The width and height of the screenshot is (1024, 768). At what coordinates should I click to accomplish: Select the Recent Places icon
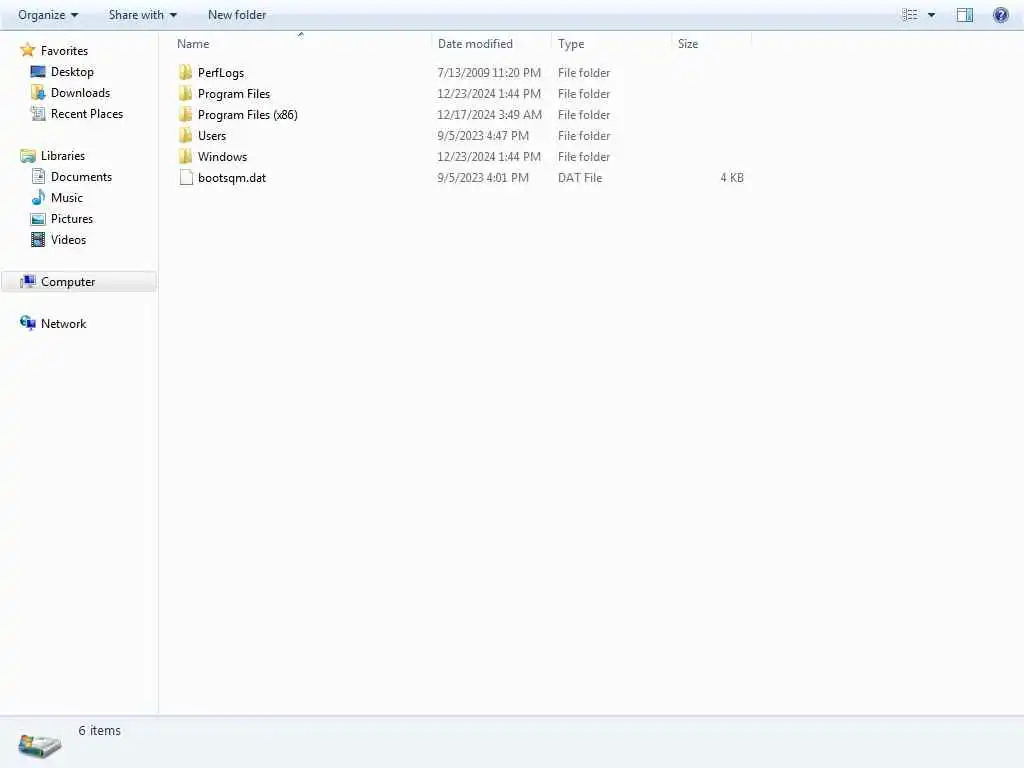(38, 114)
